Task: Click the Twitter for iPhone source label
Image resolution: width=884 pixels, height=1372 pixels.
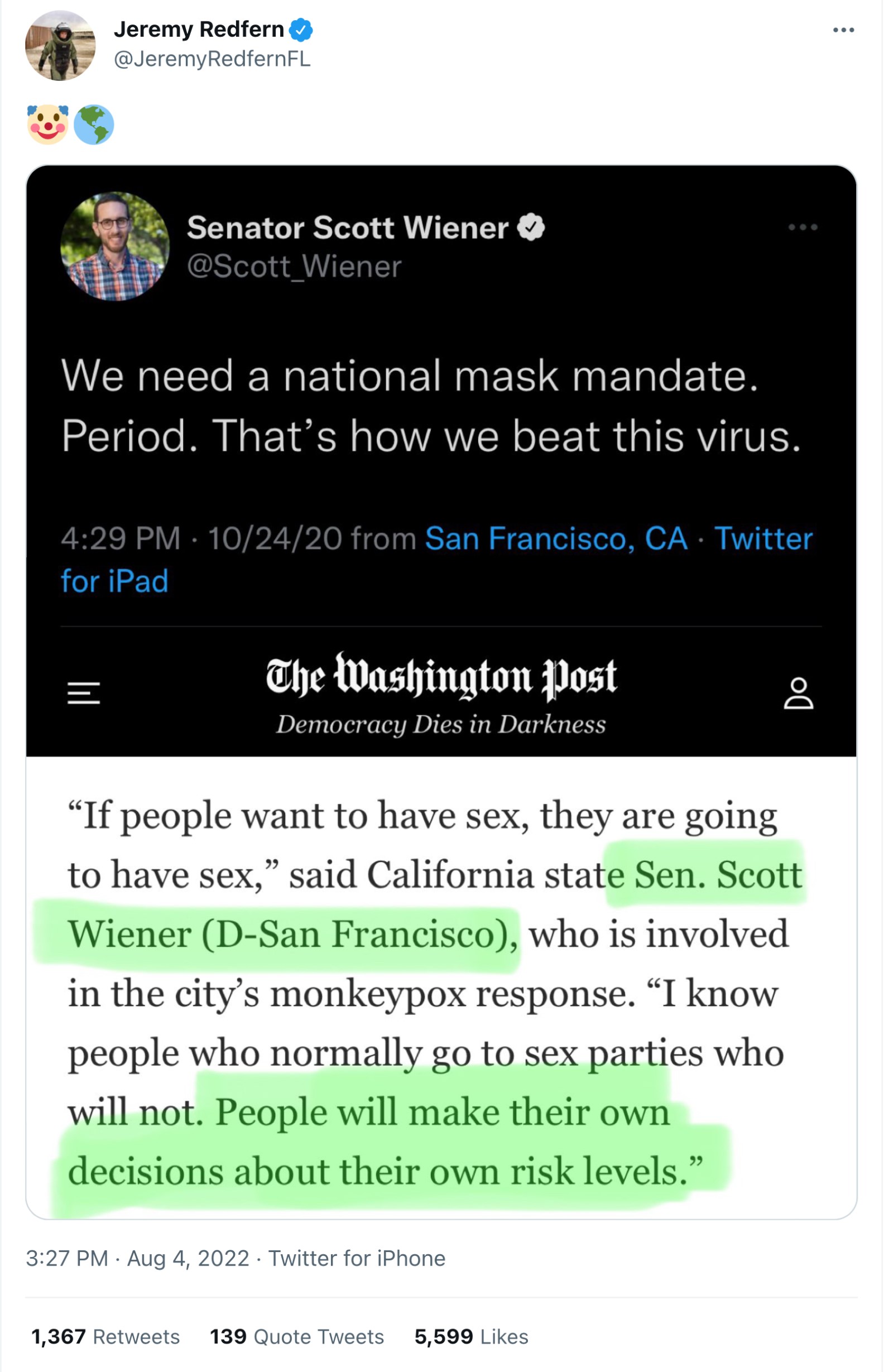Action: [x=357, y=1258]
